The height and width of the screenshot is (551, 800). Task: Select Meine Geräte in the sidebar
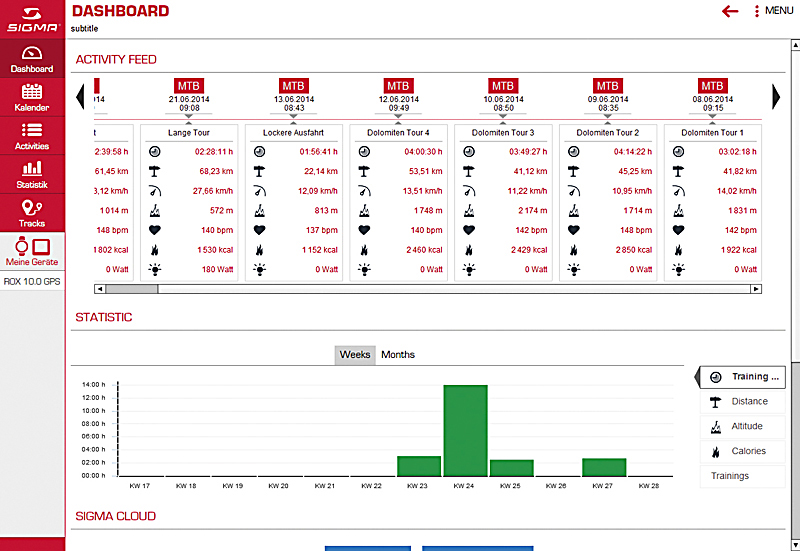coord(32,252)
